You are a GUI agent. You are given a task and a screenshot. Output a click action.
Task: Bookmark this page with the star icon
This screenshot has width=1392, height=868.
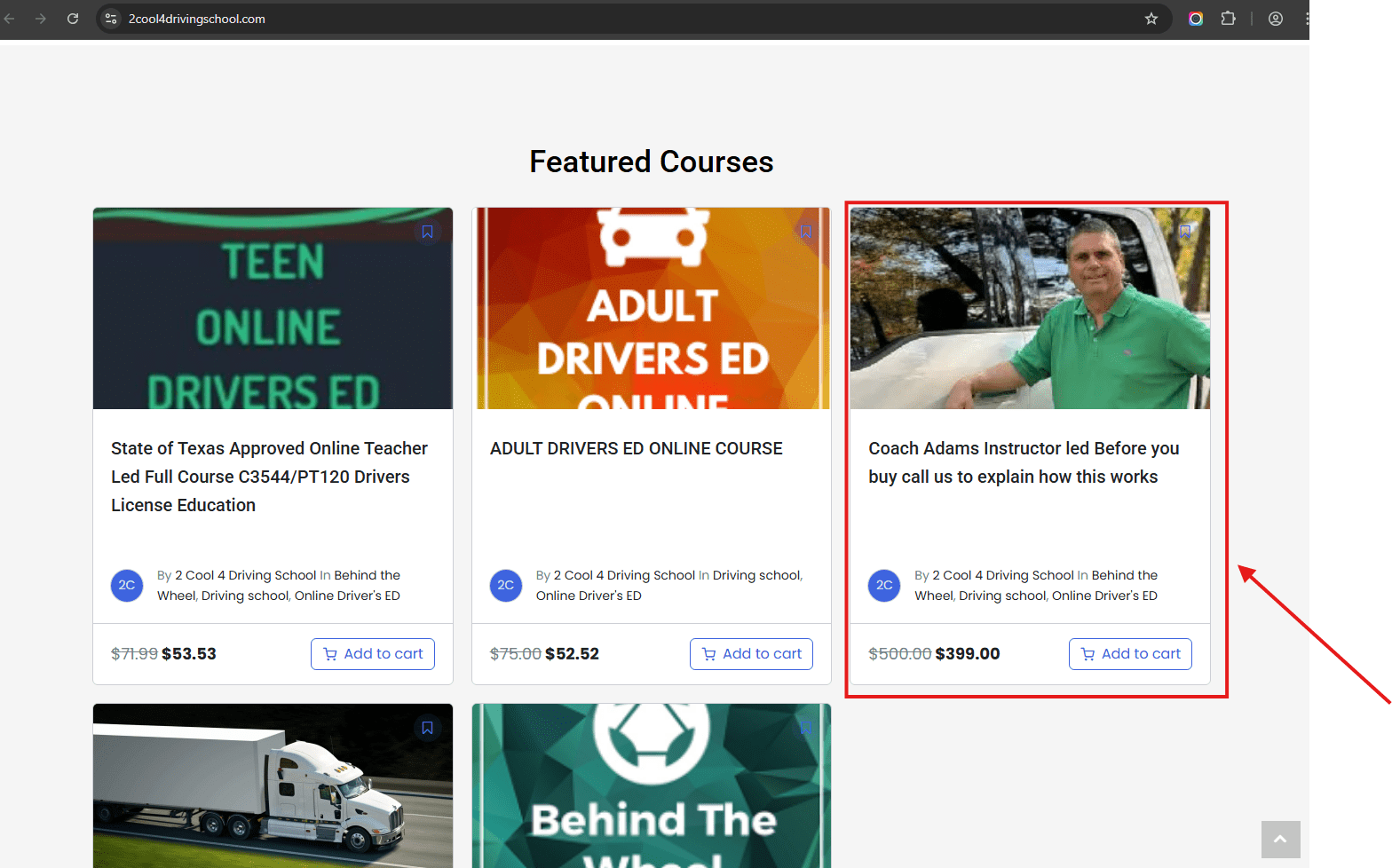point(1151,19)
